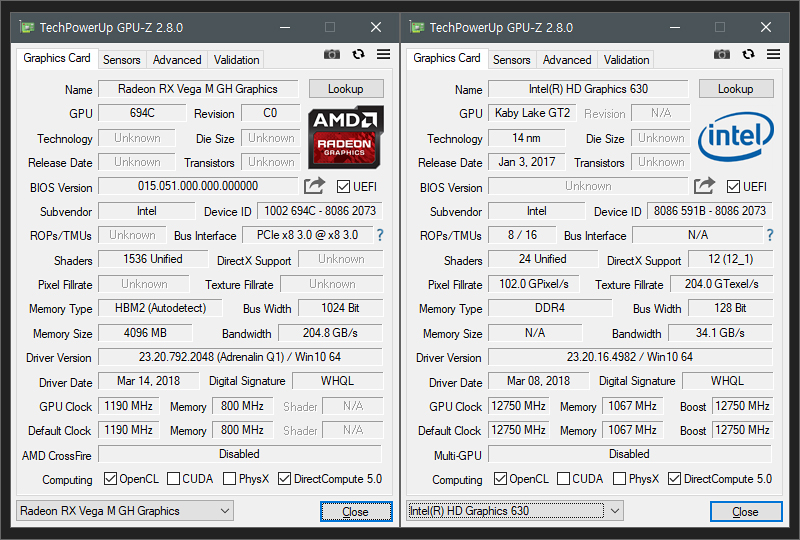800x540 pixels.
Task: Open hamburger menu in Radeon GPU-Z window
Action: click(x=383, y=54)
